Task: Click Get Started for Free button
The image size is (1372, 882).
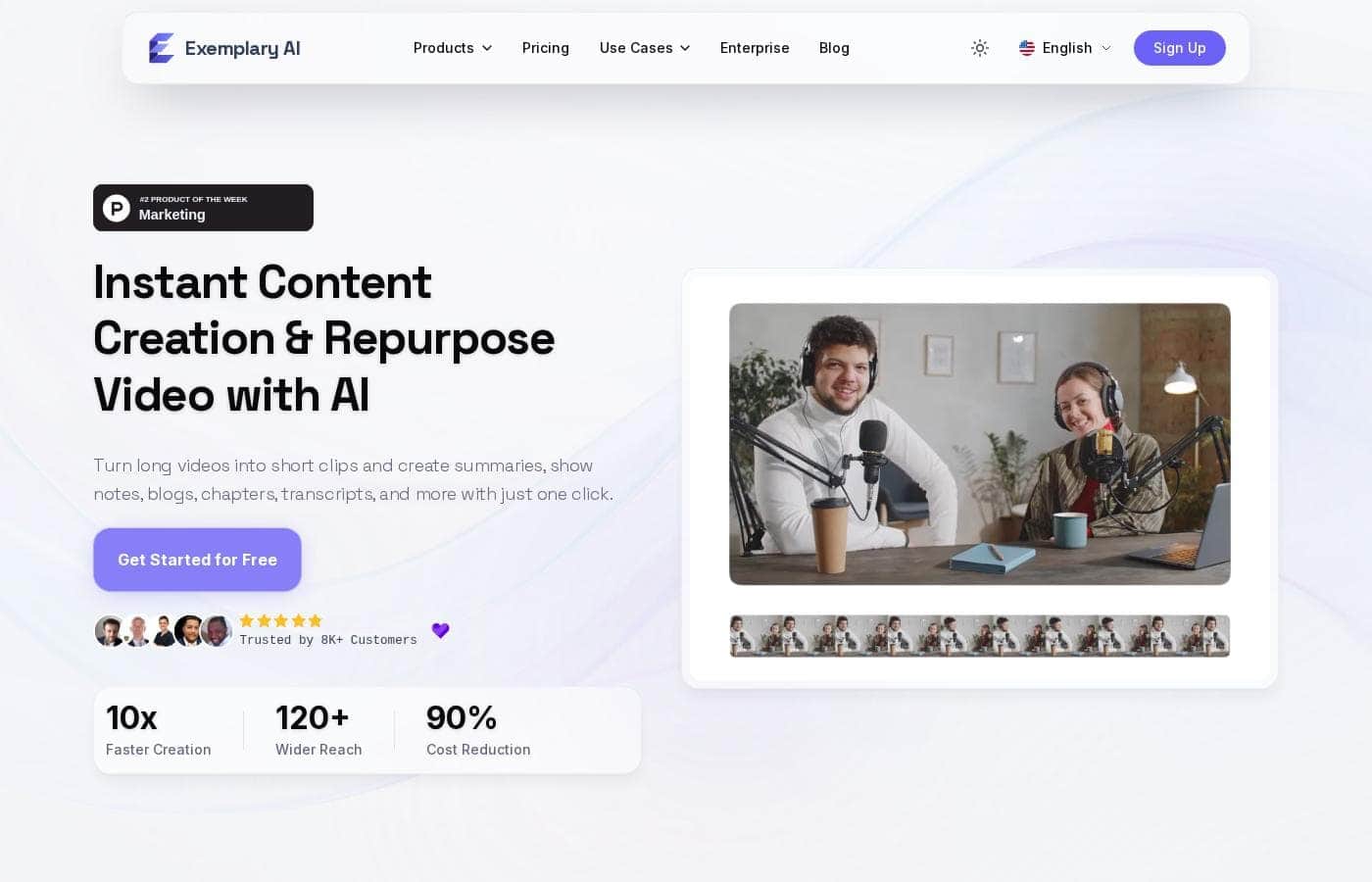Action: [x=197, y=560]
